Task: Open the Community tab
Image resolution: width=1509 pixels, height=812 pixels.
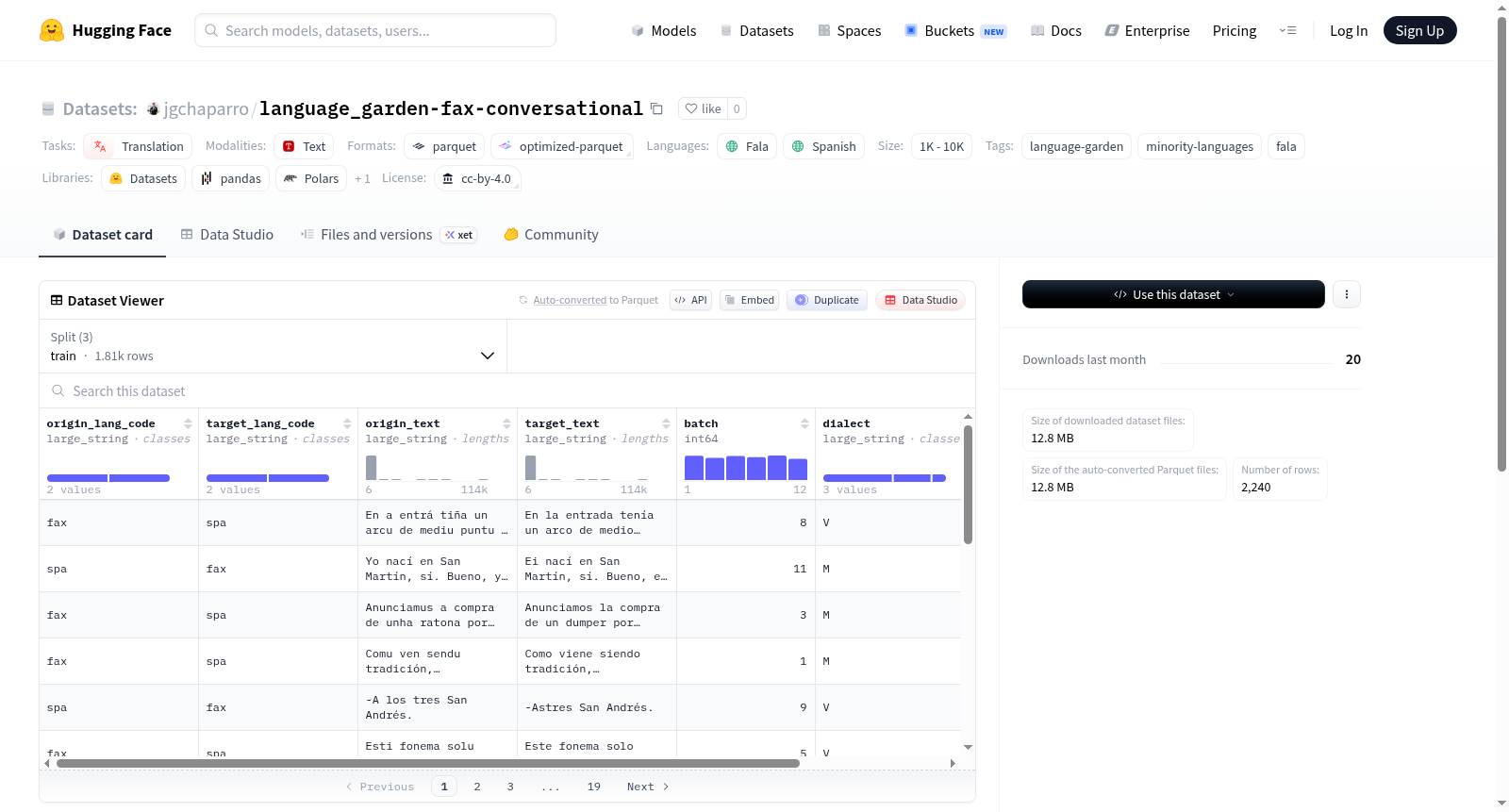Action: pyautogui.click(x=551, y=235)
